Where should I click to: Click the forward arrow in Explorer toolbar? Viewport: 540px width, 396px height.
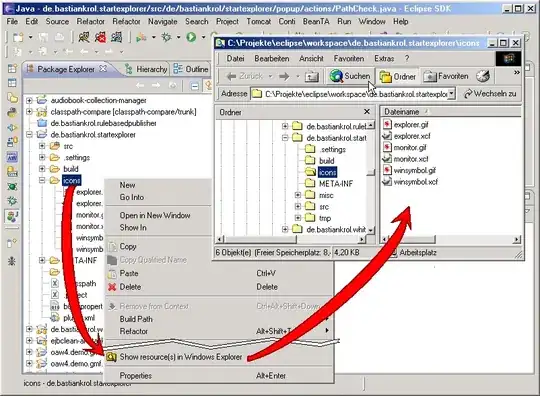tap(284, 76)
